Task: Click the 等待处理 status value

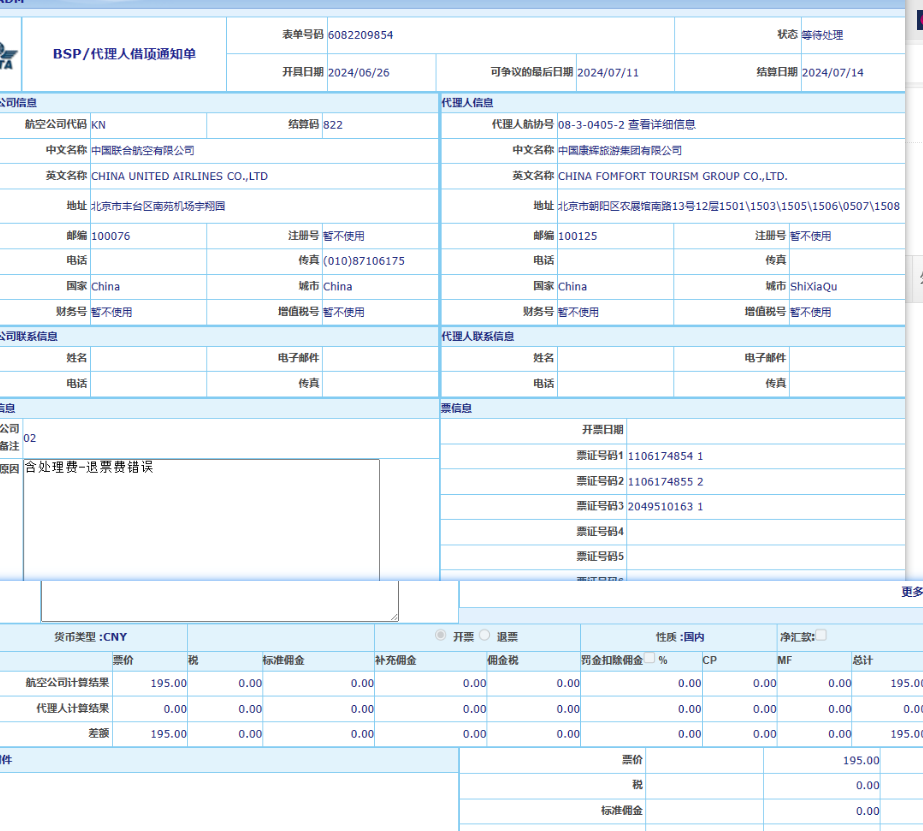Action: (822, 35)
